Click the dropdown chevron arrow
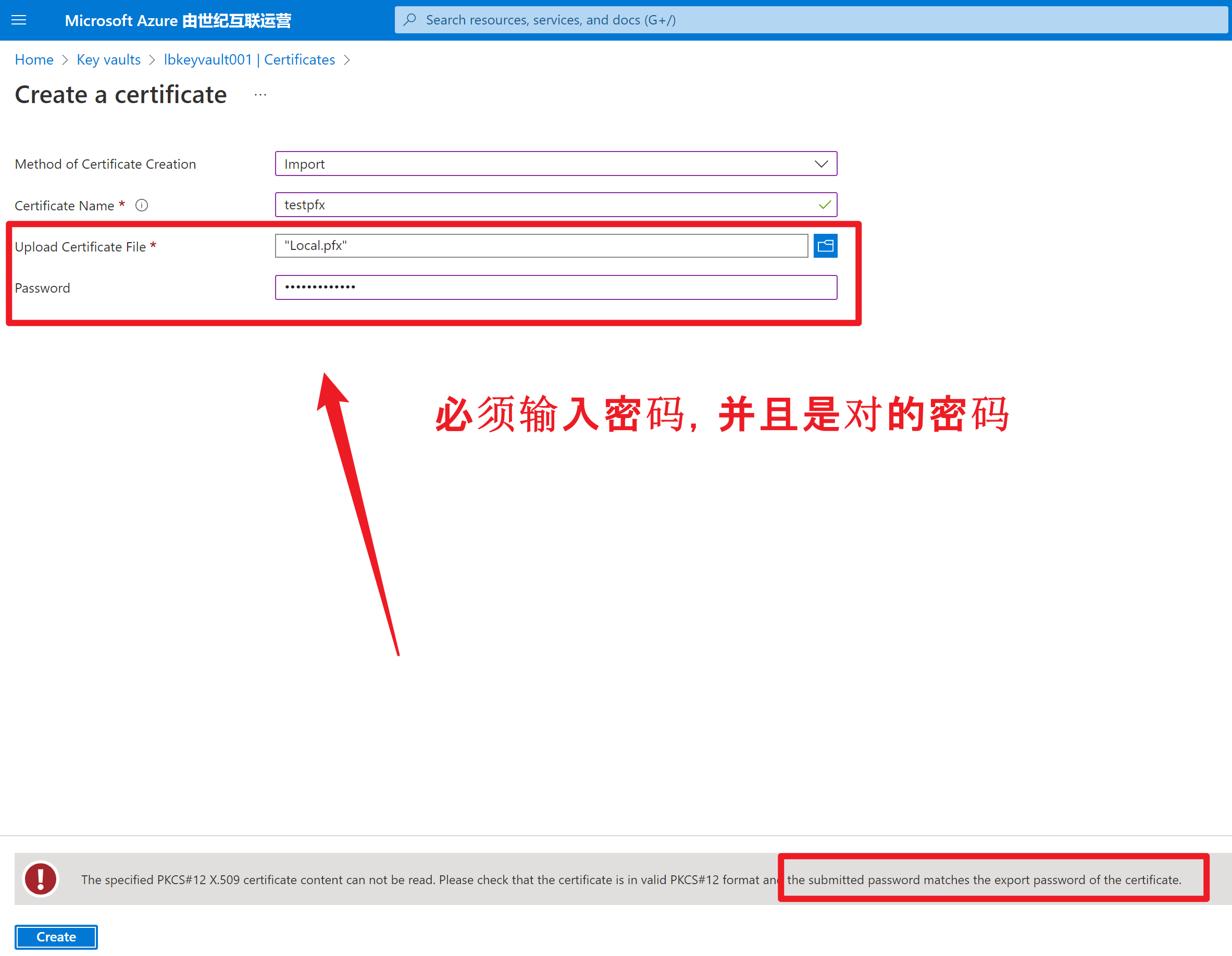The width and height of the screenshot is (1232, 956). (x=821, y=163)
